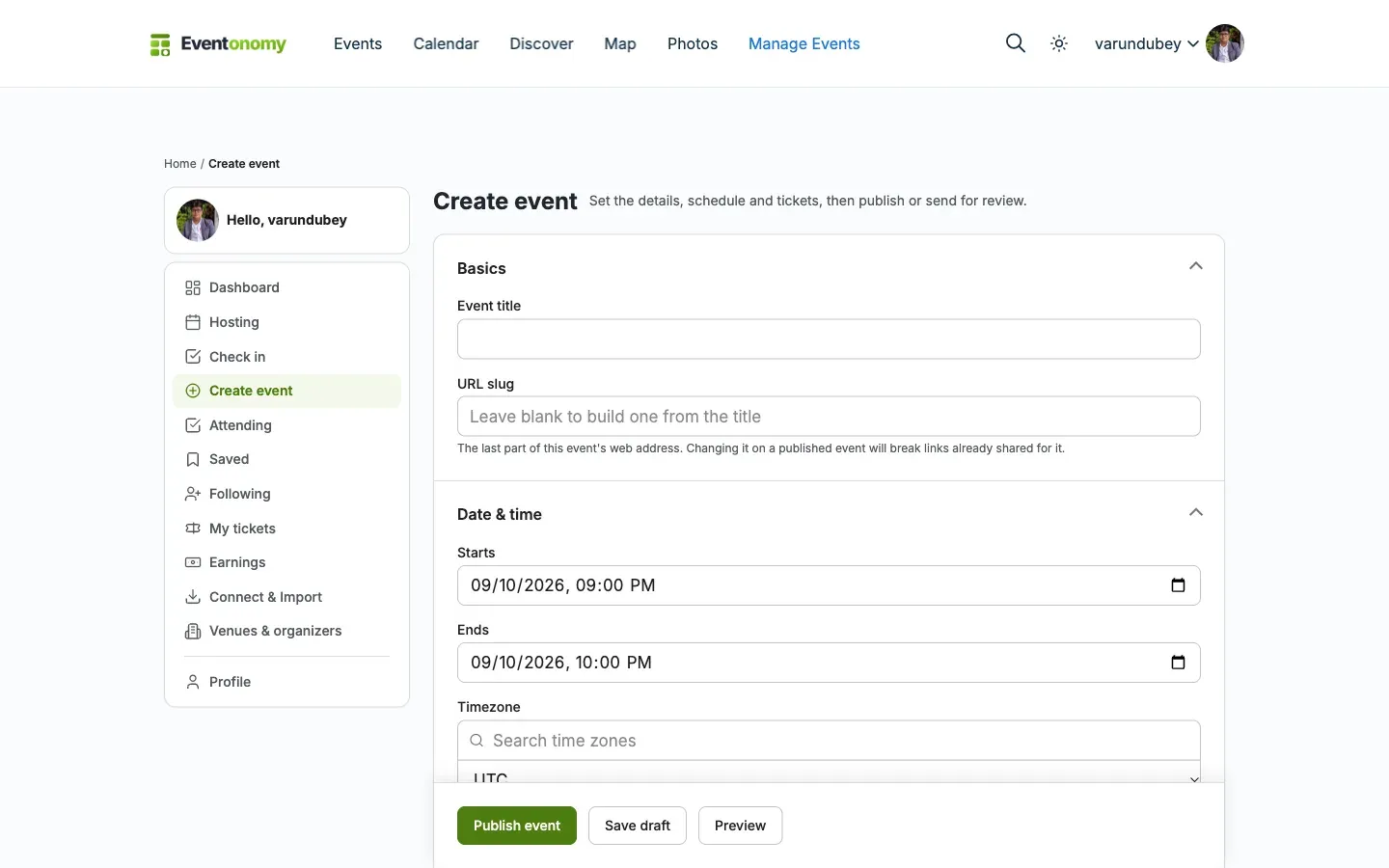Collapse the Basics section chevron
1389x868 pixels.
1196,266
